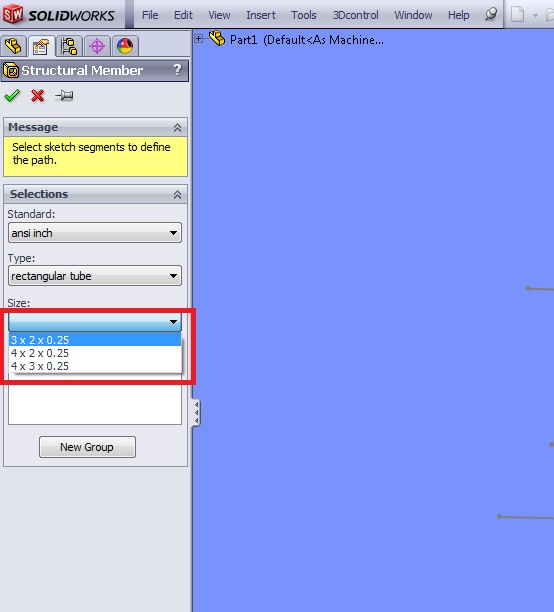Open the Window menu

pyautogui.click(x=413, y=15)
